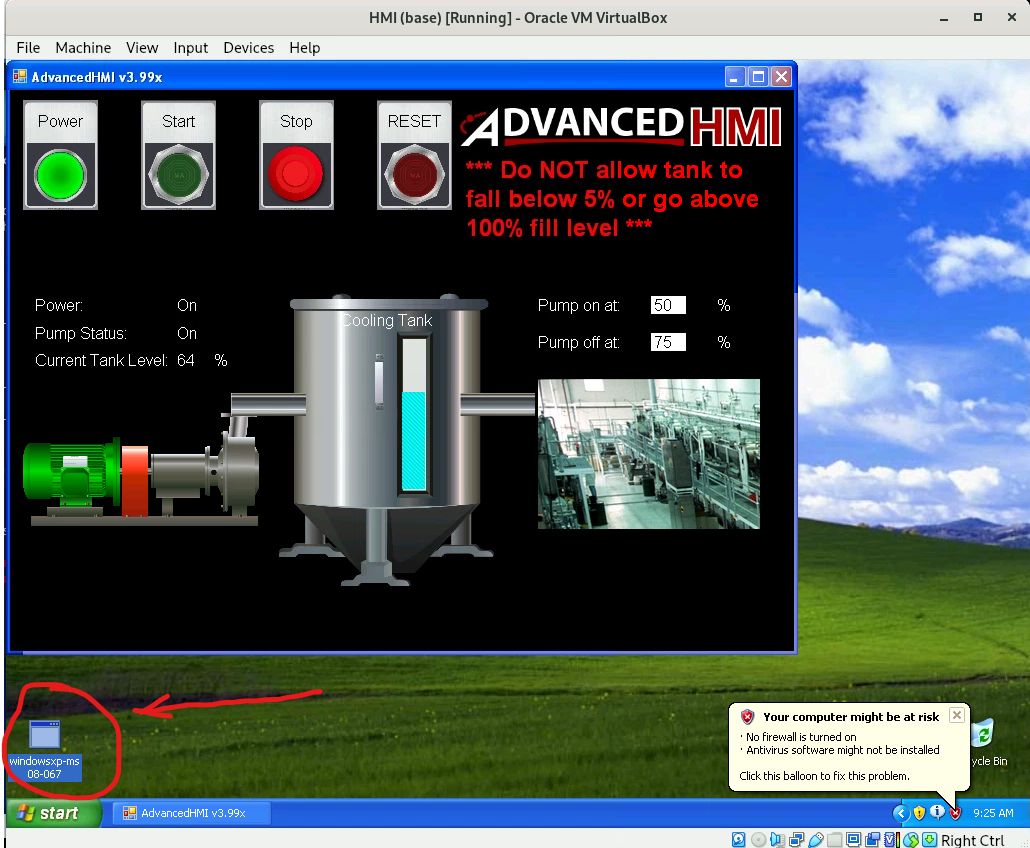Screen dimensions: 1030x848
Task: Click the VirtualBox shared folders icon
Action: tap(834, 839)
